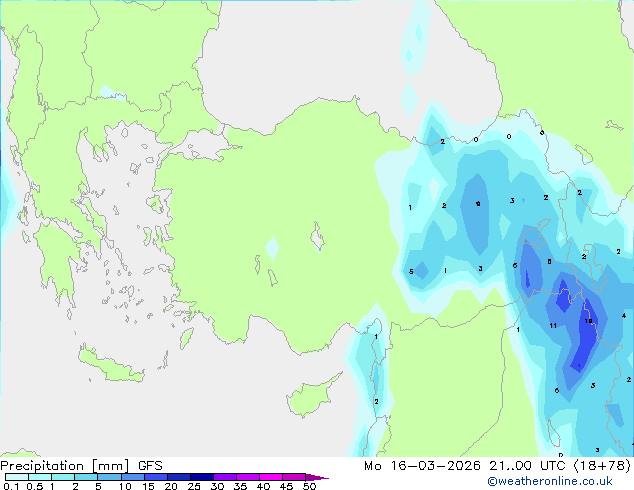Click the "Mo" weekday label

pyautogui.click(x=372, y=466)
